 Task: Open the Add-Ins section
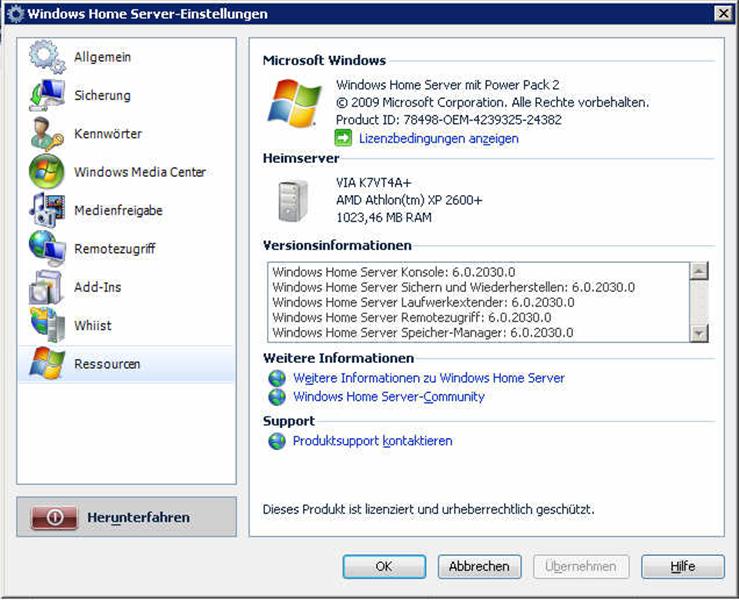point(98,287)
